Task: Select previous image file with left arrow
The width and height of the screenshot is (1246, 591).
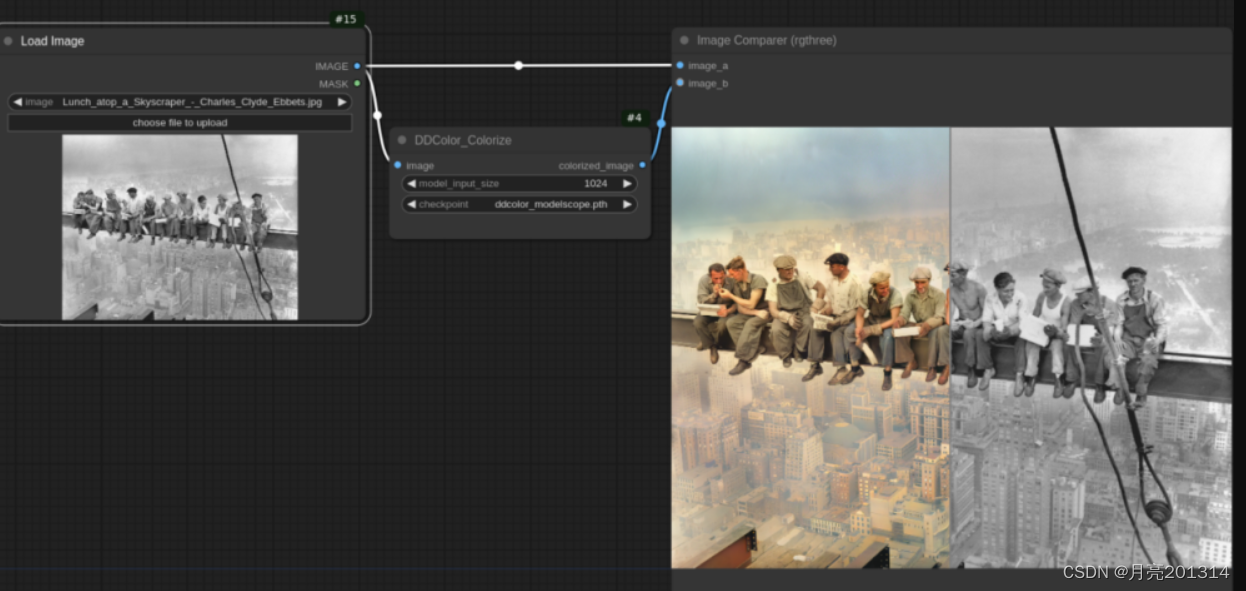Action: click(x=17, y=102)
